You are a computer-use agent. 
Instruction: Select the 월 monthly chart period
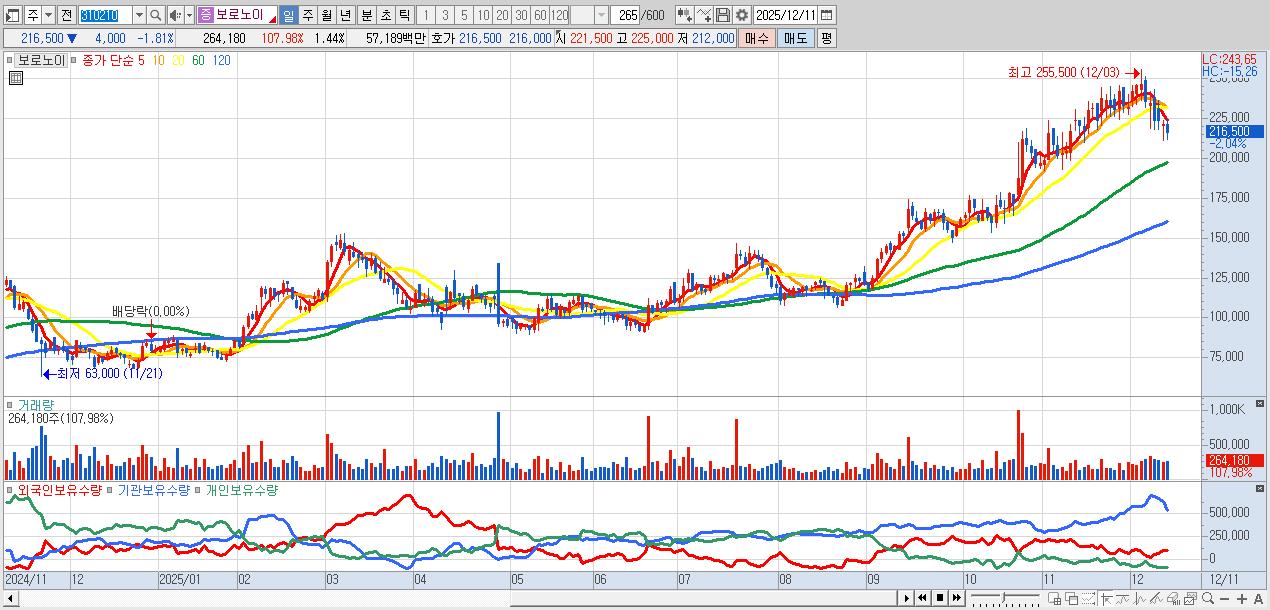(326, 15)
